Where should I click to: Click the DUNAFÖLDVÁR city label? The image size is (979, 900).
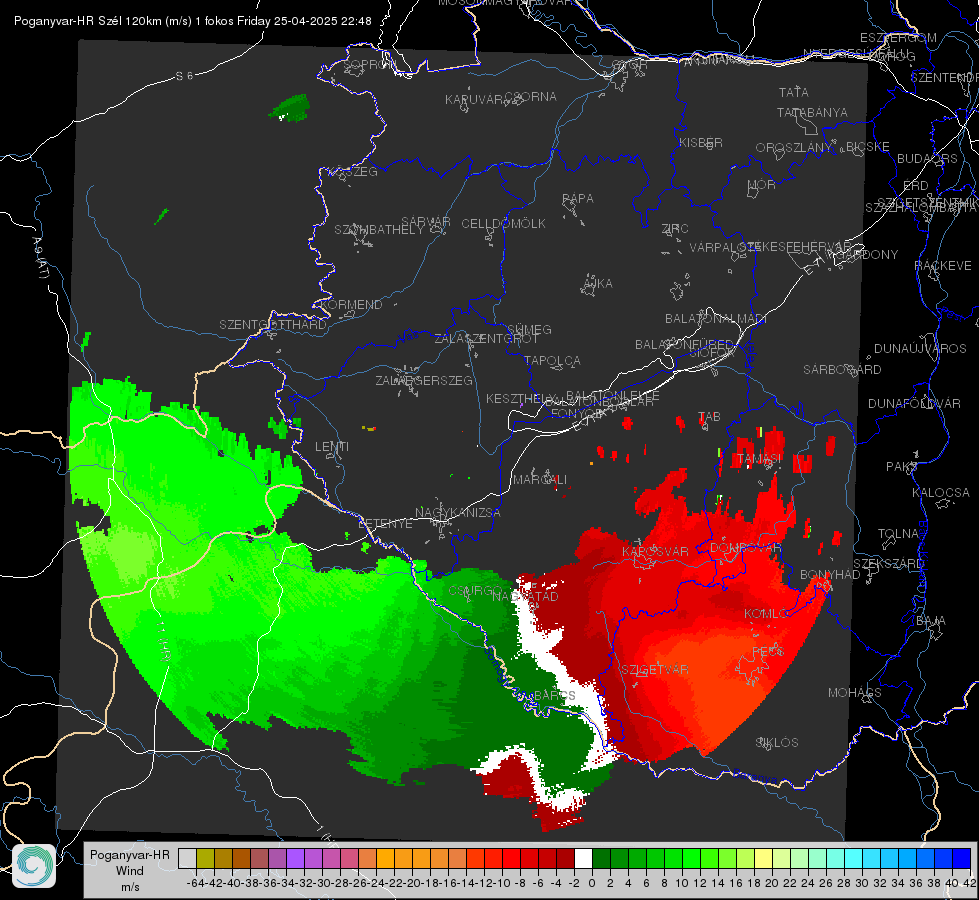pos(914,403)
